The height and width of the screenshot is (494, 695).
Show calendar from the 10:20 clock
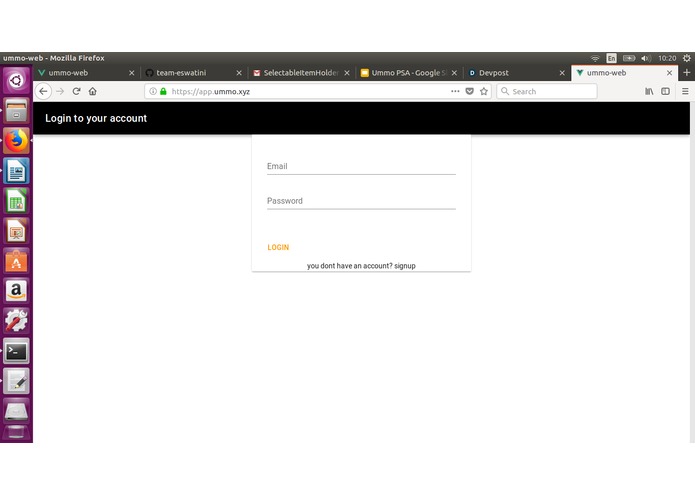coord(667,58)
